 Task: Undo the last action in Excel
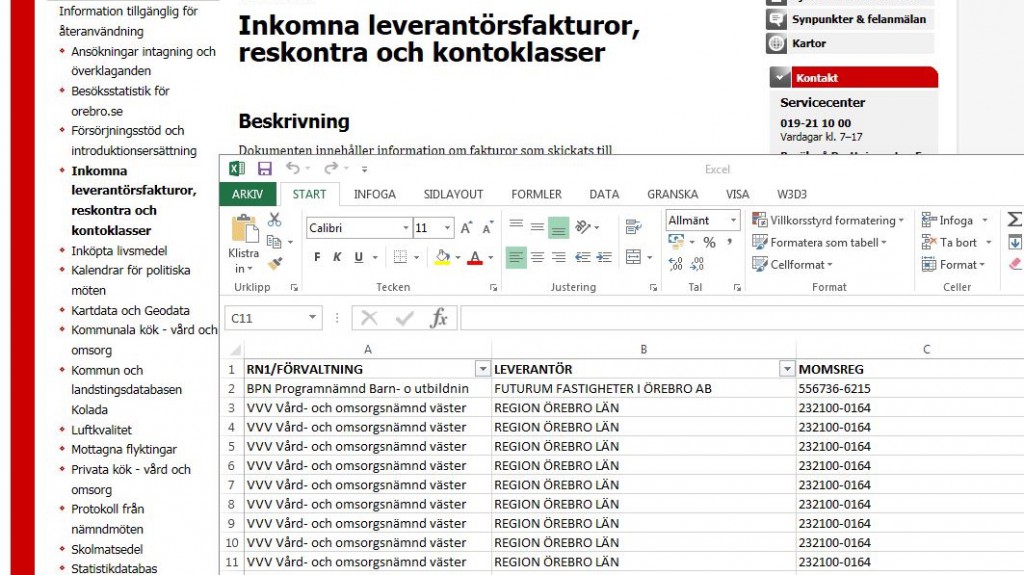click(x=293, y=169)
